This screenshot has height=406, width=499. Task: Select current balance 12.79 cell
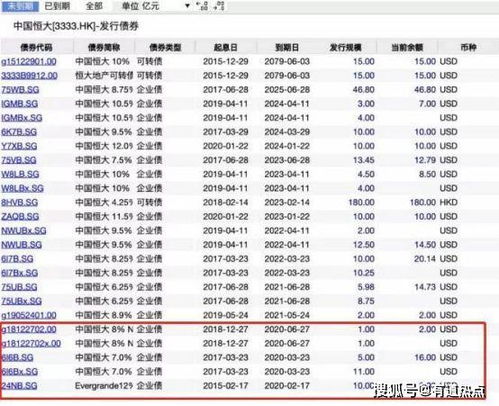pyautogui.click(x=425, y=160)
